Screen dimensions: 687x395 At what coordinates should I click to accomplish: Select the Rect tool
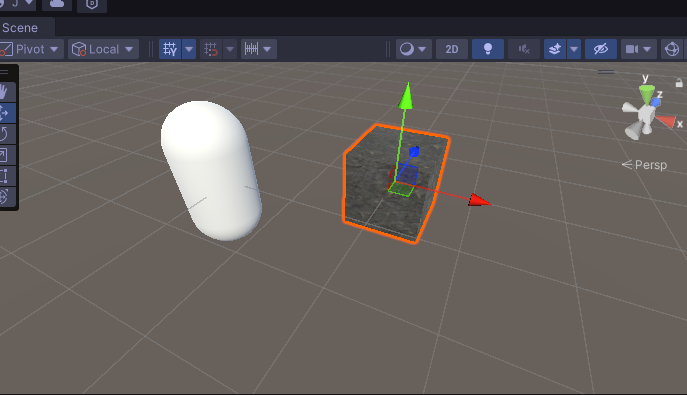click(5, 176)
